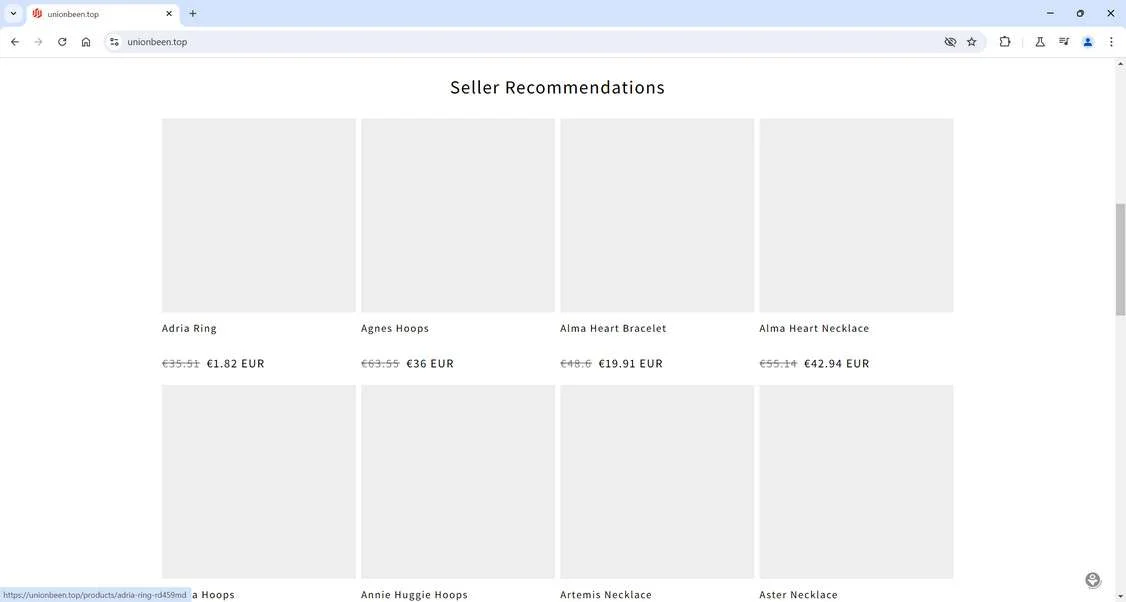Image resolution: width=1126 pixels, height=602 pixels.
Task: Click the €1.82 EUR sale price
Action: click(x=236, y=363)
